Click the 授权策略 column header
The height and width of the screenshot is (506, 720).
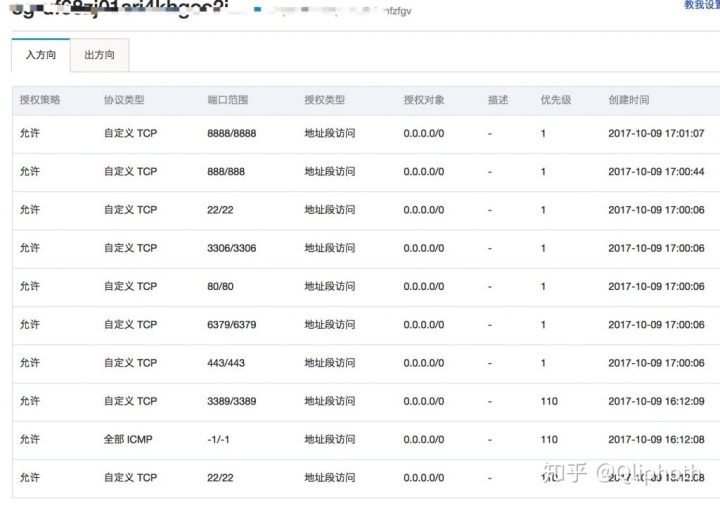click(40, 100)
